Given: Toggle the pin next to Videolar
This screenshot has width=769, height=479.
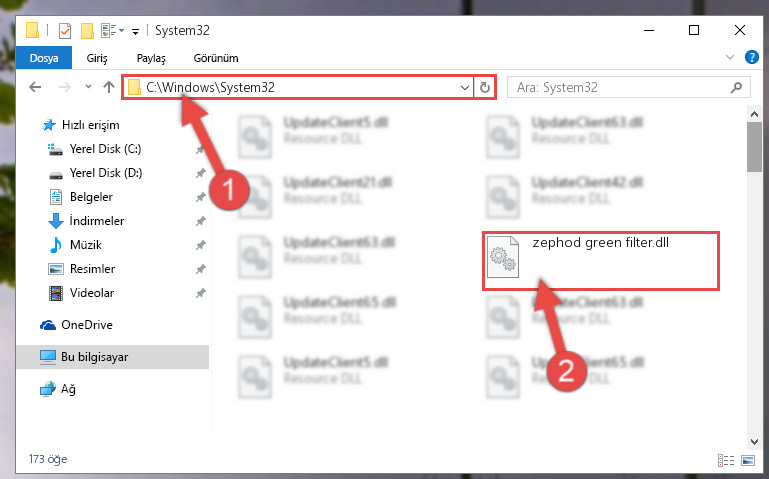Looking at the screenshot, I should click(x=200, y=293).
